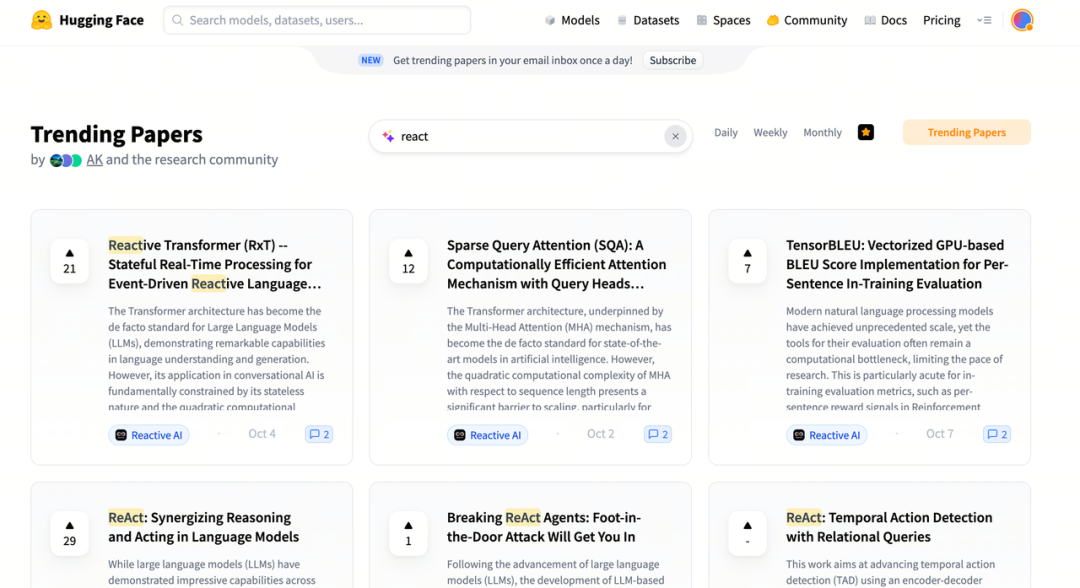Open the Models menu item

tap(572, 20)
